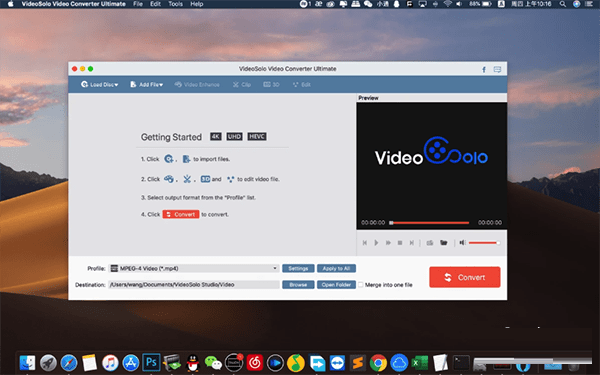Image resolution: width=600 pixels, height=375 pixels.
Task: Click the 3D toolbar button
Action: click(x=271, y=84)
